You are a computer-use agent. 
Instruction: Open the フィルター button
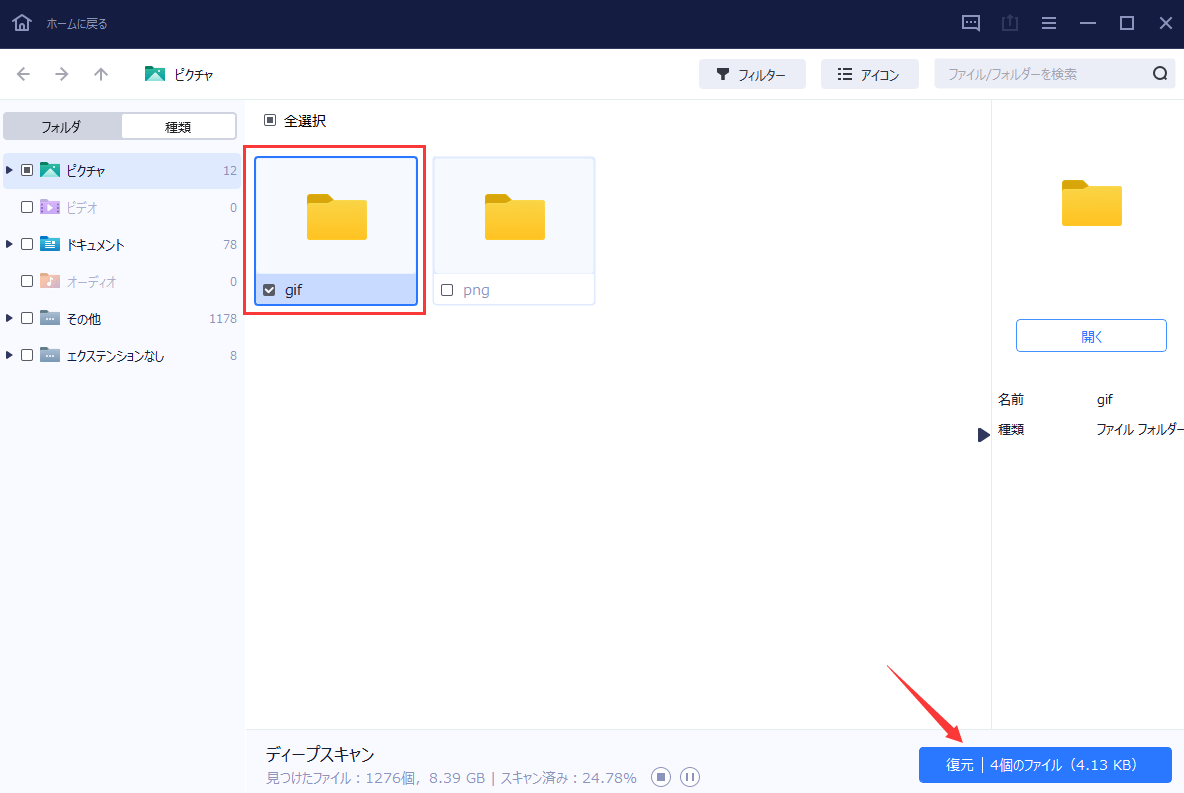click(752, 74)
